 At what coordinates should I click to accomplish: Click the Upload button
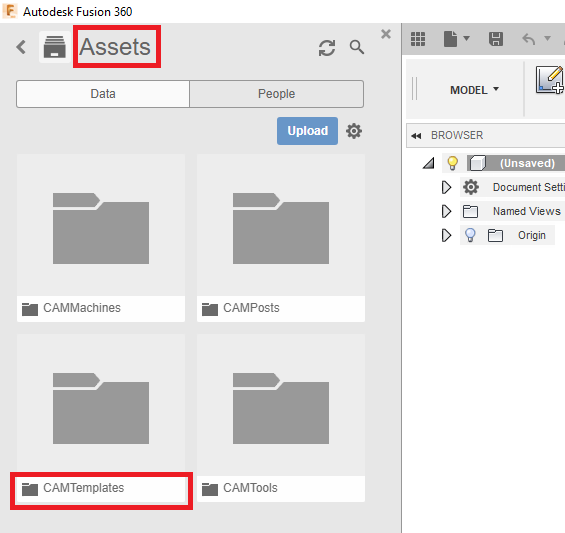tap(307, 131)
